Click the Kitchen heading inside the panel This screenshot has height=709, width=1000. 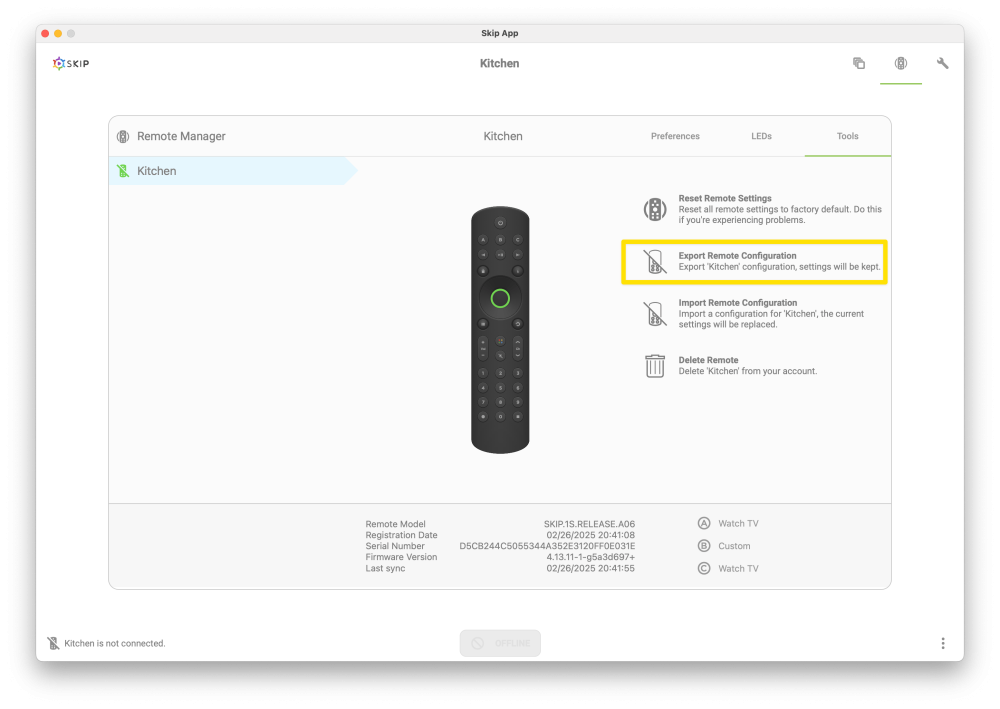pyautogui.click(x=503, y=136)
